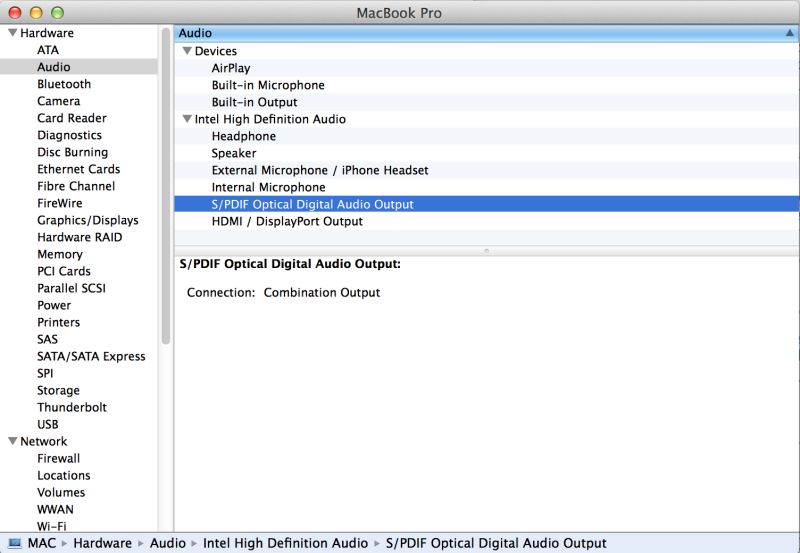Collapse the Intel High Definition Audio triangle
The width and height of the screenshot is (800, 553).
(x=187, y=118)
